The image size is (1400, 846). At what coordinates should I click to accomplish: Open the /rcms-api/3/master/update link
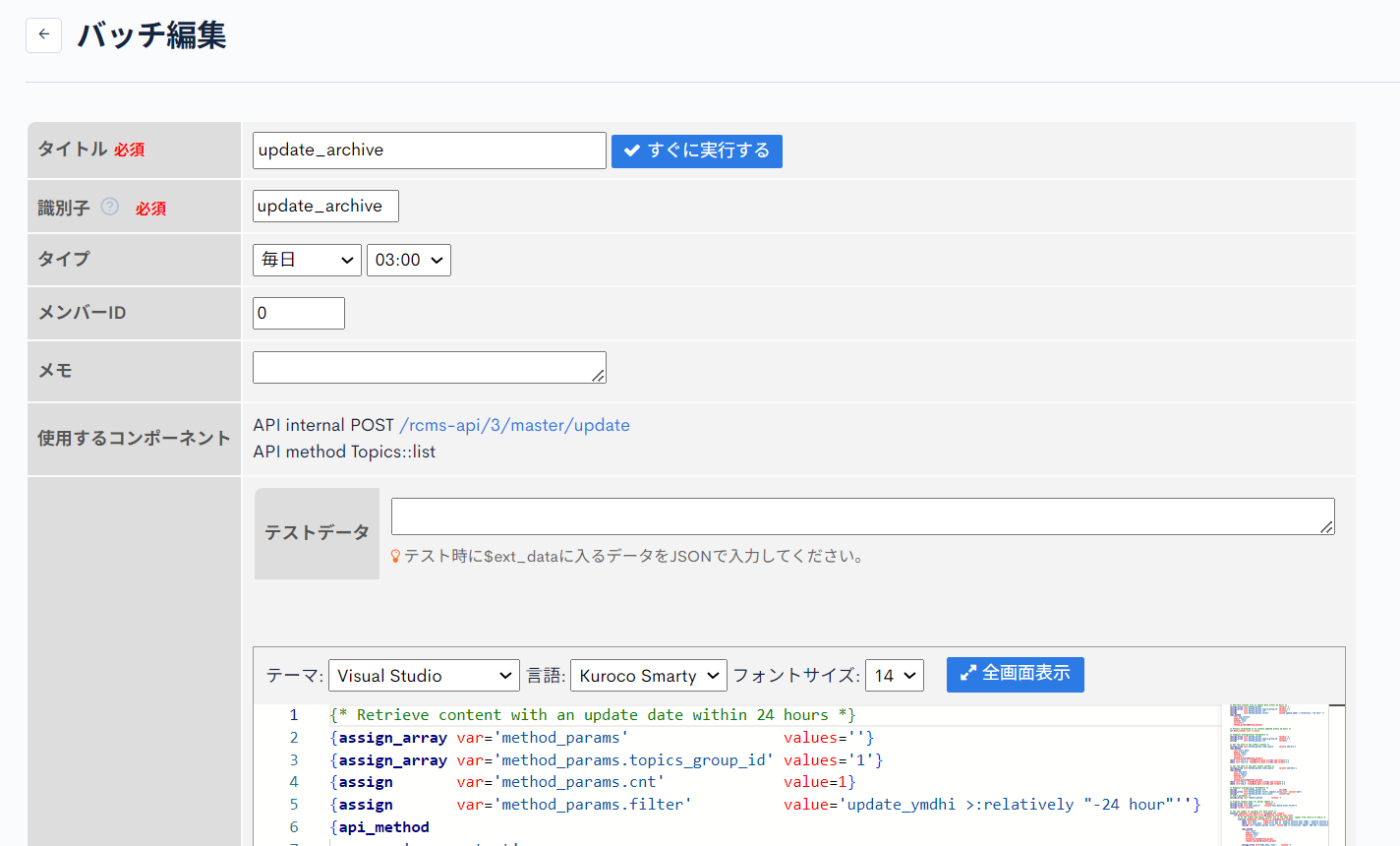click(514, 425)
